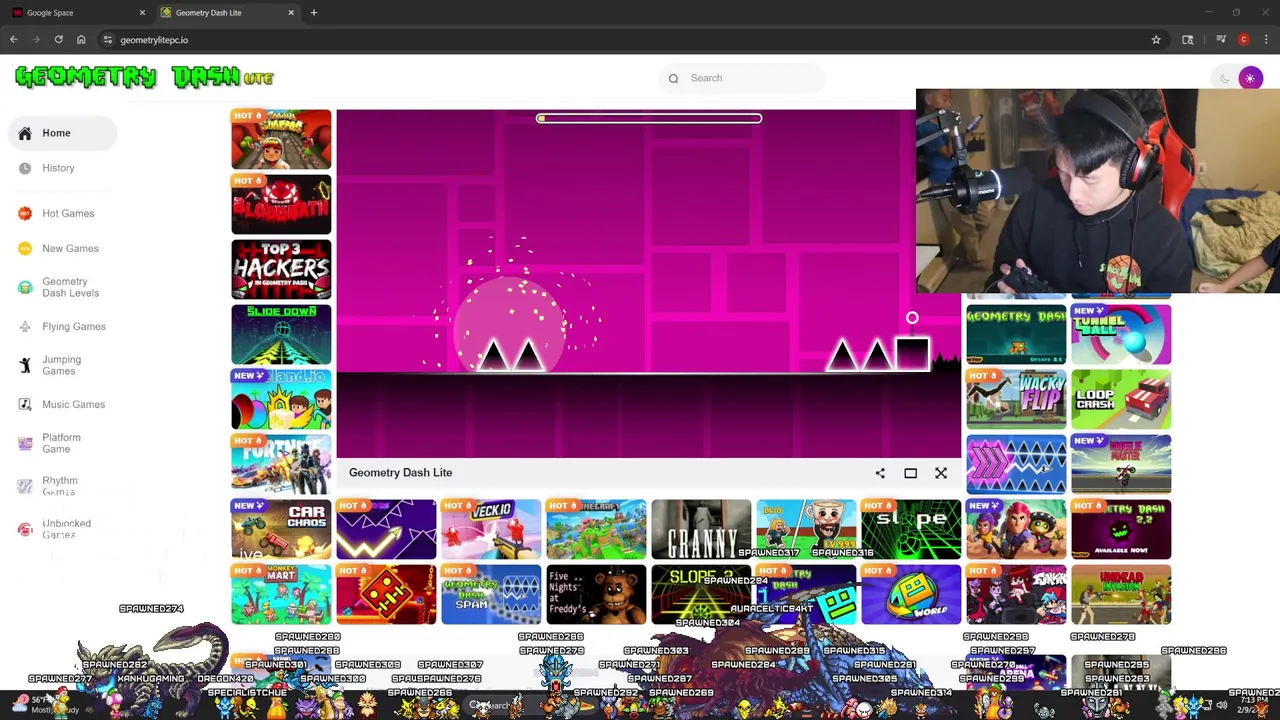Open the Fortnite game thumbnail

[281, 464]
